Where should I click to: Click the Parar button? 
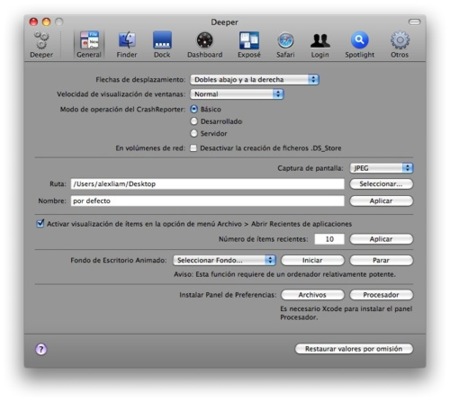[381, 260]
